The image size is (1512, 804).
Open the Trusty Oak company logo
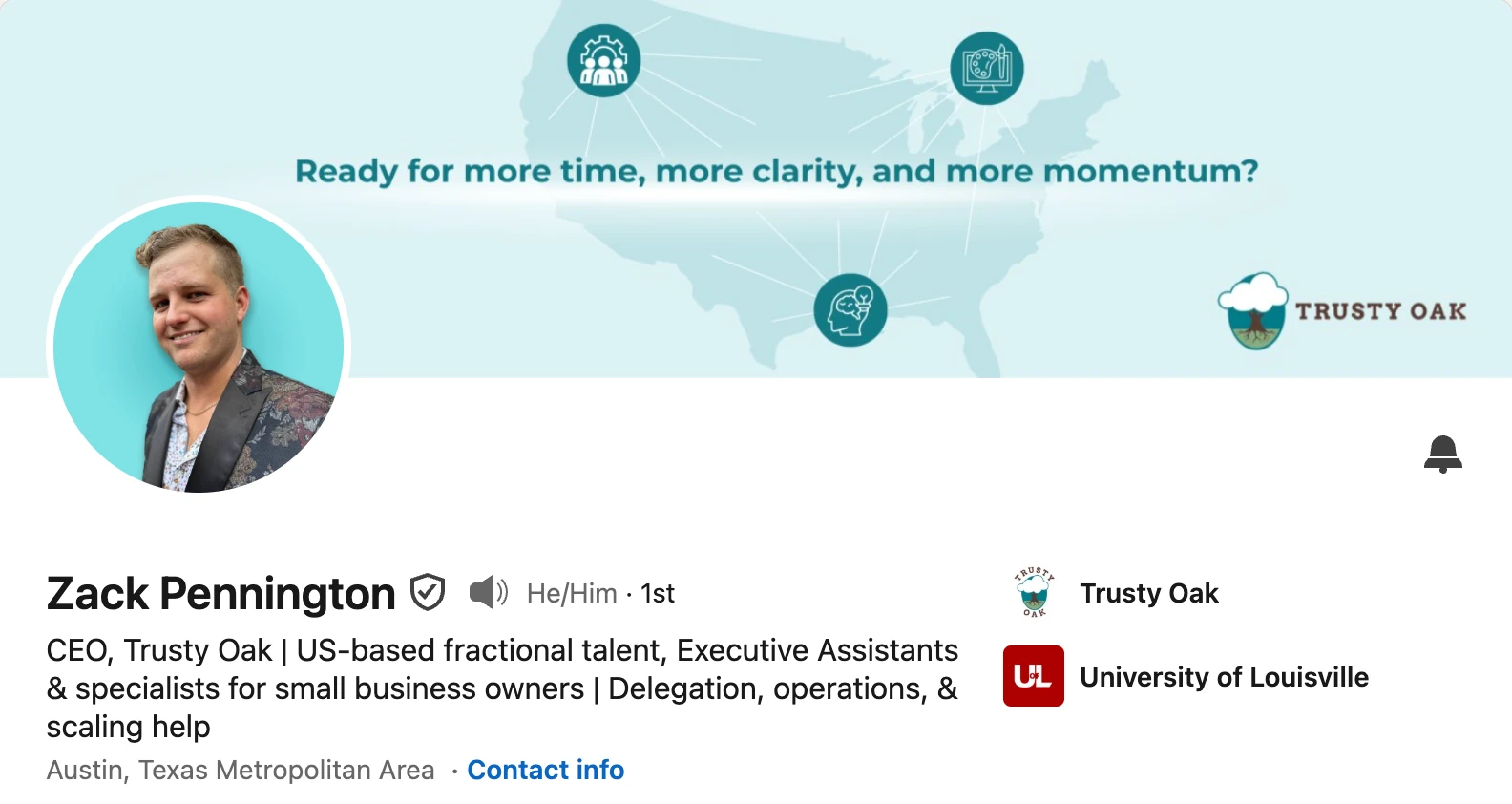[1033, 592]
